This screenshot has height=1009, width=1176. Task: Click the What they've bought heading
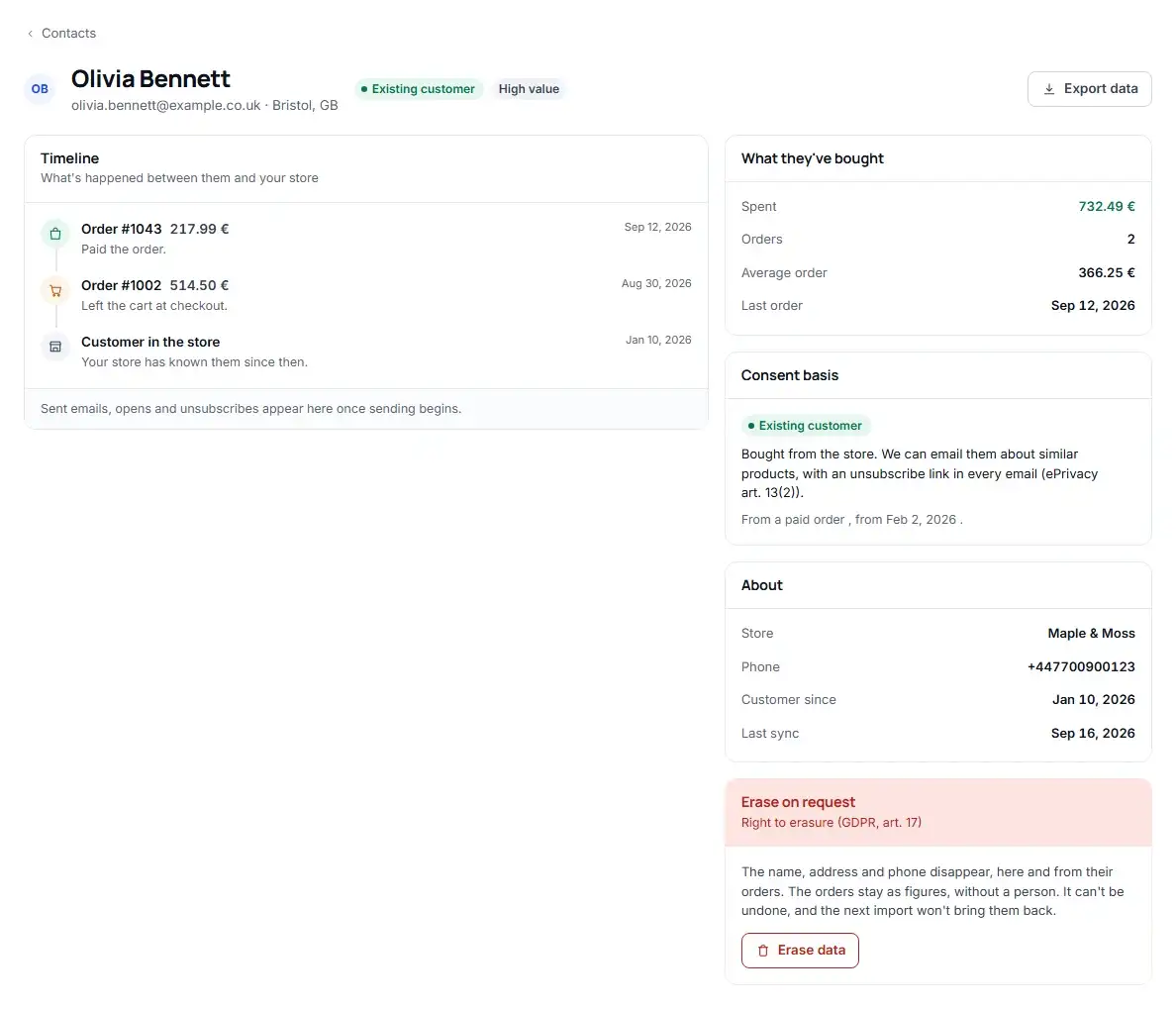[813, 159]
